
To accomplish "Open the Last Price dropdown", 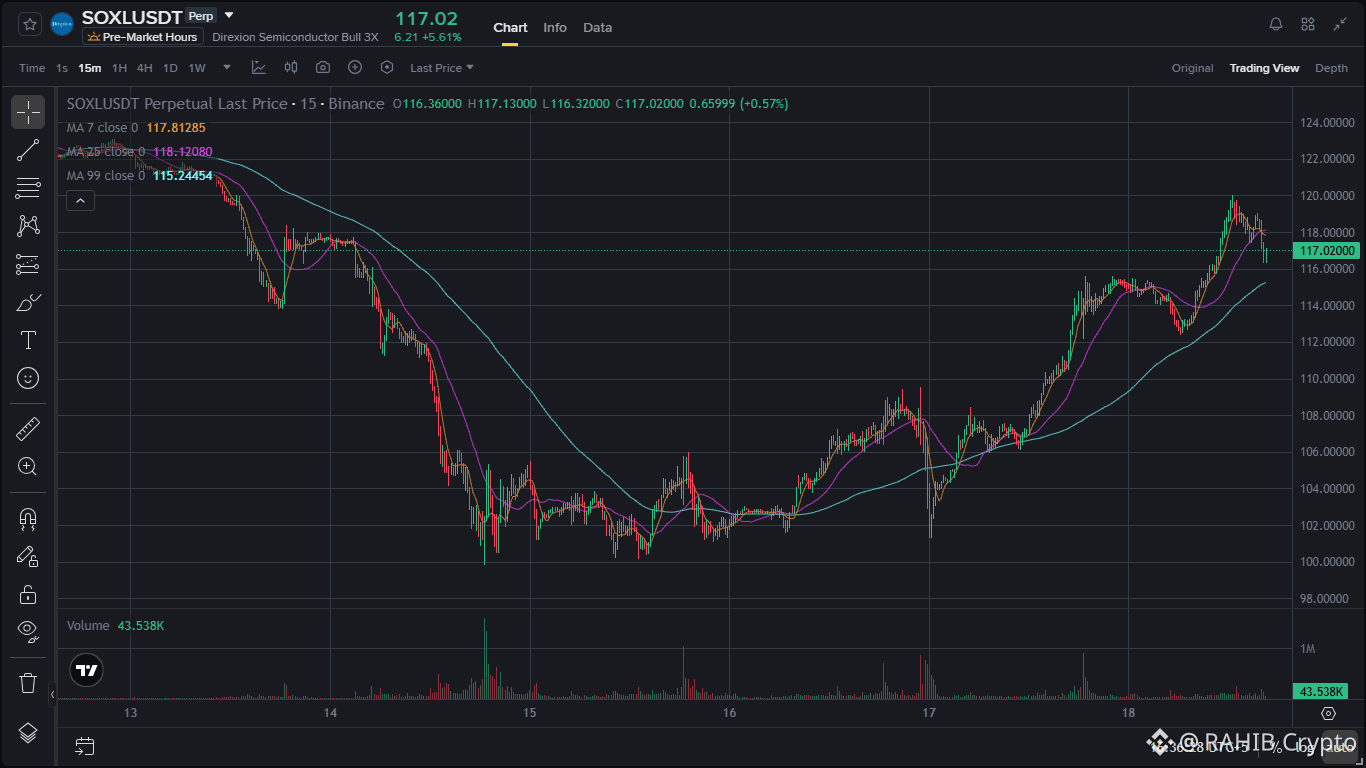I will (442, 68).
